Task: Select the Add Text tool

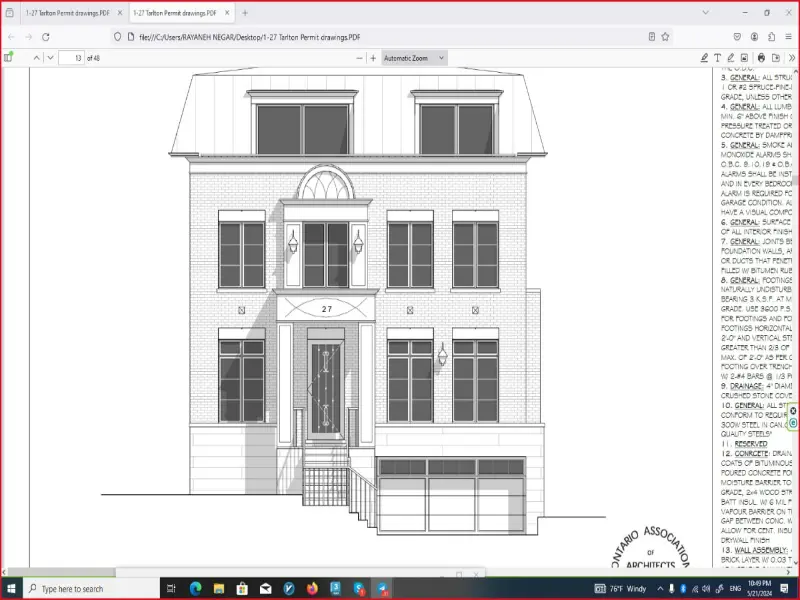Action: click(717, 58)
